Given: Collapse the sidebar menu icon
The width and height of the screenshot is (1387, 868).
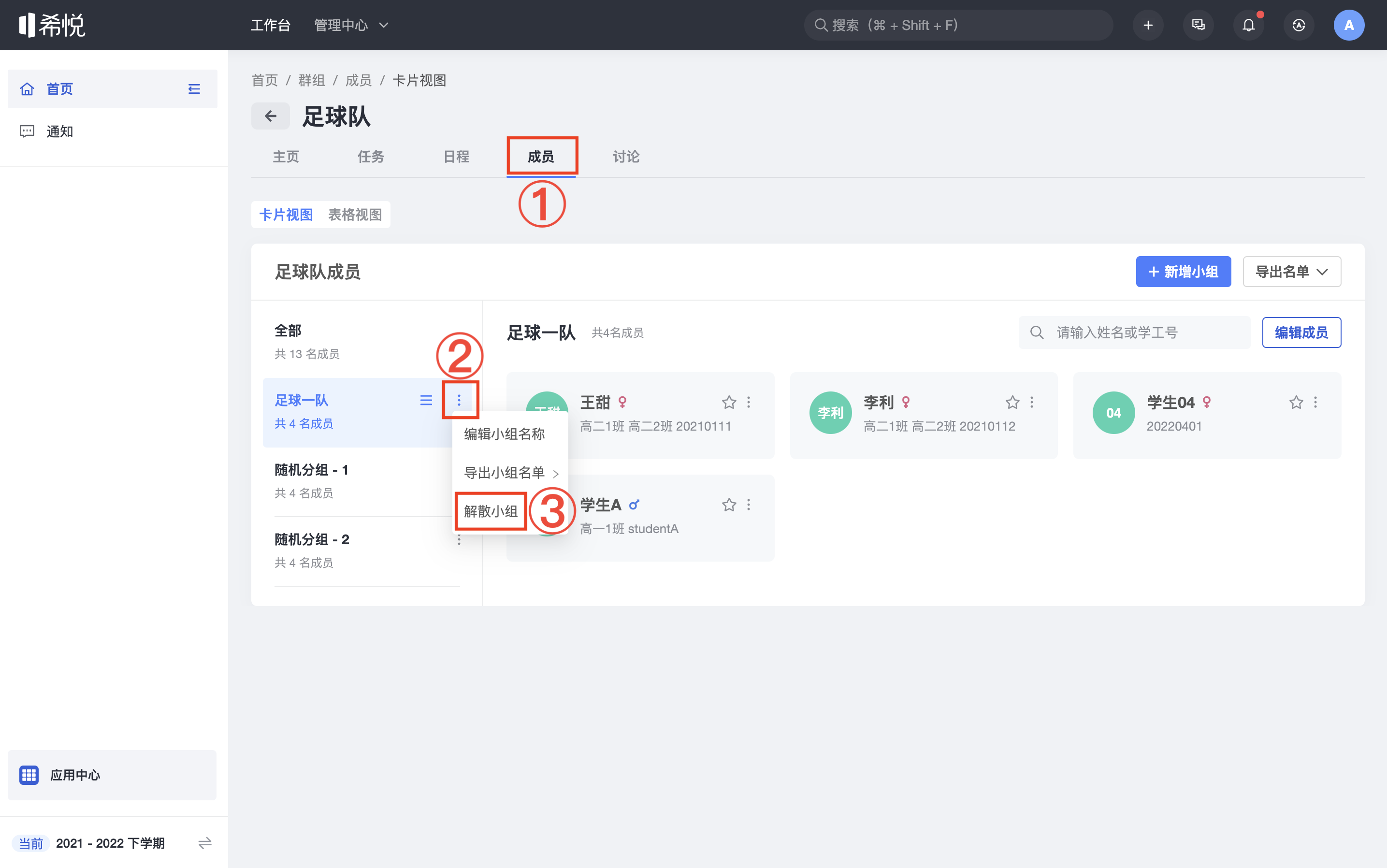Looking at the screenshot, I should point(194,89).
